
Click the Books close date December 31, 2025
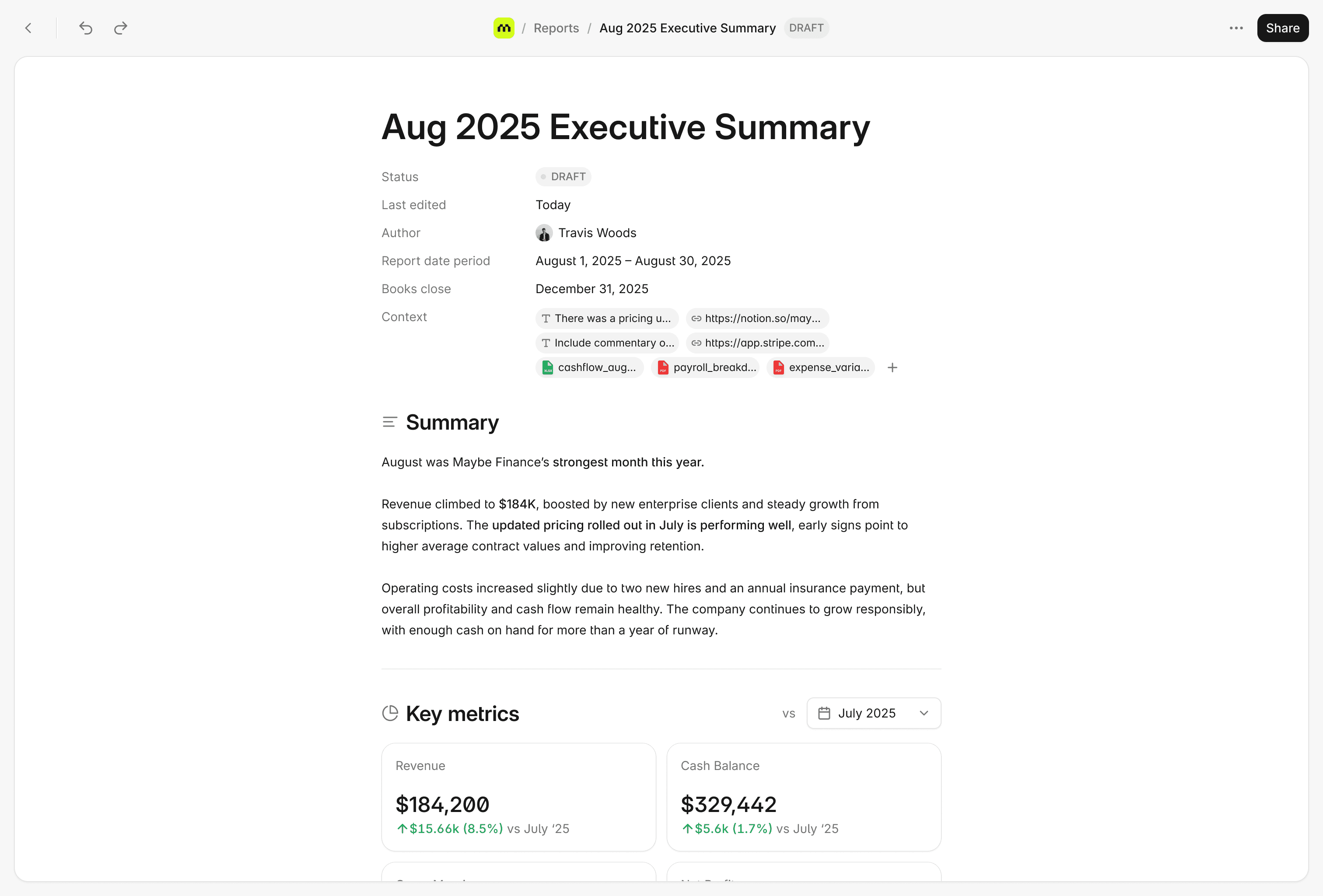[x=591, y=289]
